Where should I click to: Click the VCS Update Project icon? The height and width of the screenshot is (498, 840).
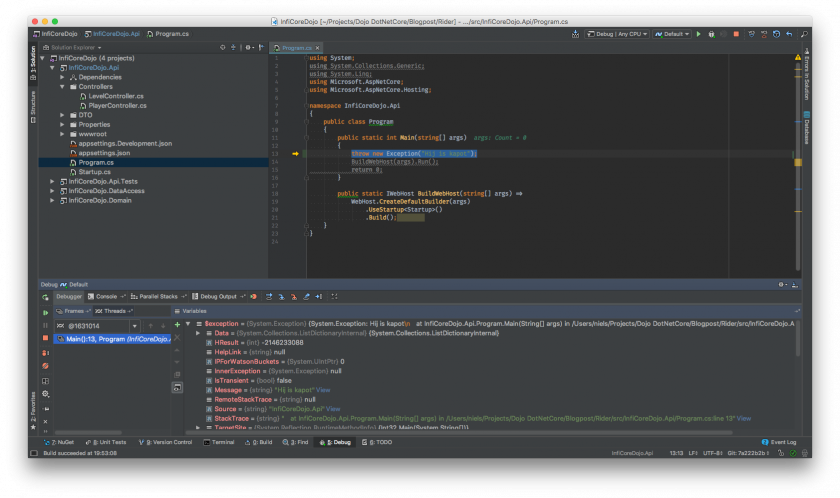click(752, 34)
